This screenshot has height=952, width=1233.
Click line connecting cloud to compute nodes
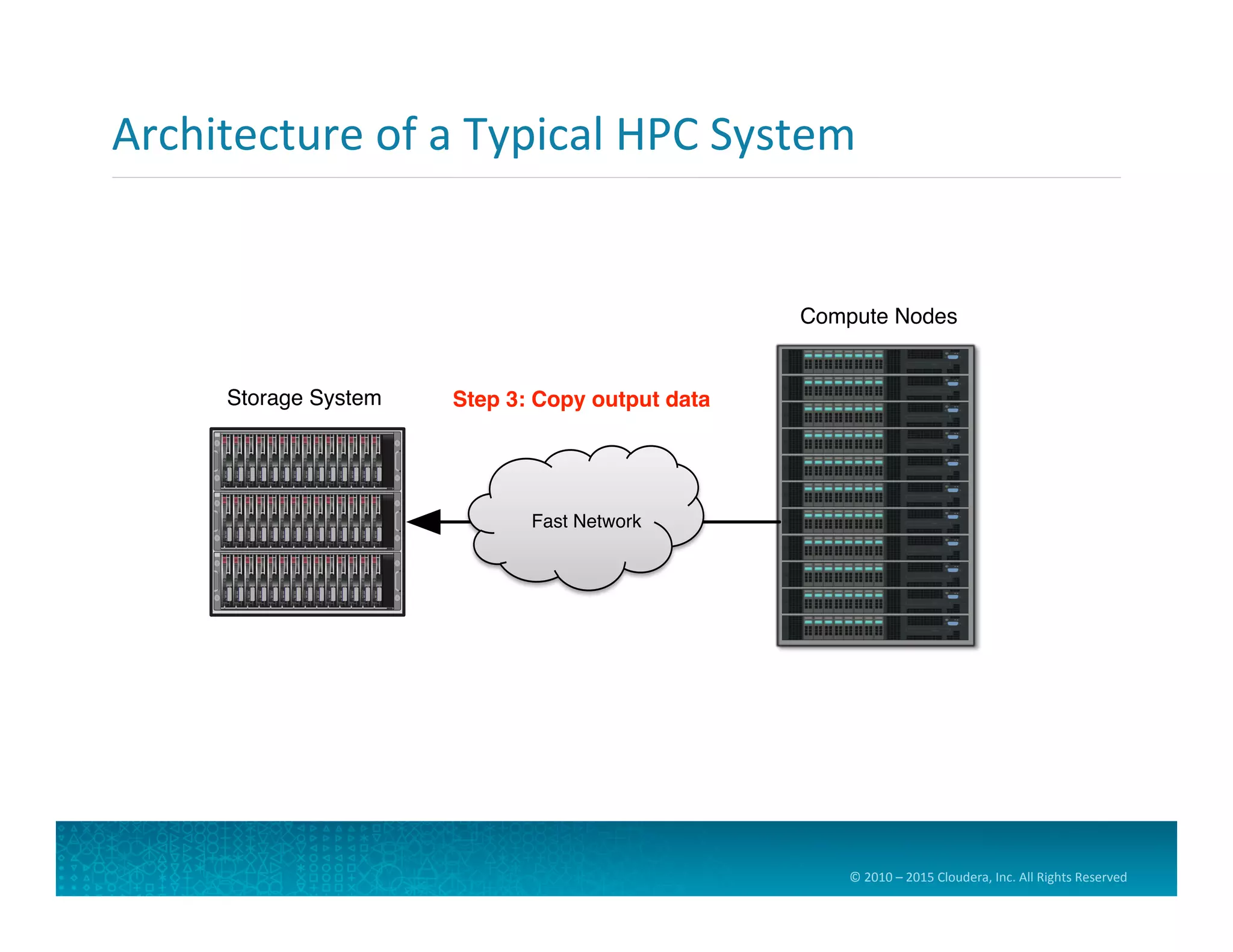[742, 522]
